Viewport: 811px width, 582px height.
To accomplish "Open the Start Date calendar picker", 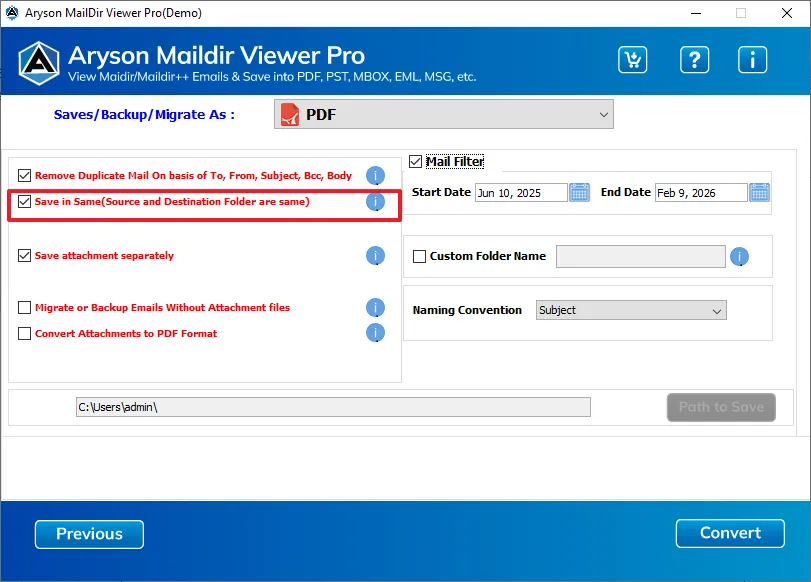I will click(x=579, y=193).
